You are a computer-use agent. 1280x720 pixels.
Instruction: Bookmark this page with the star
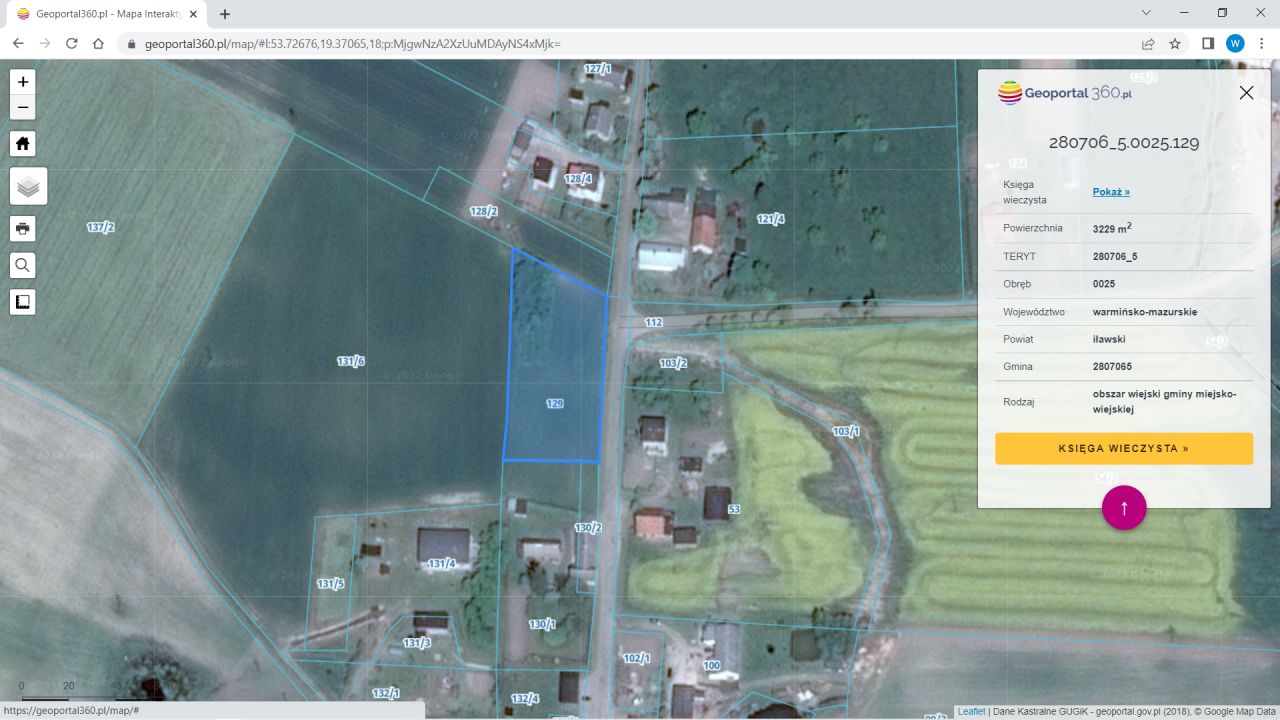coord(1175,44)
